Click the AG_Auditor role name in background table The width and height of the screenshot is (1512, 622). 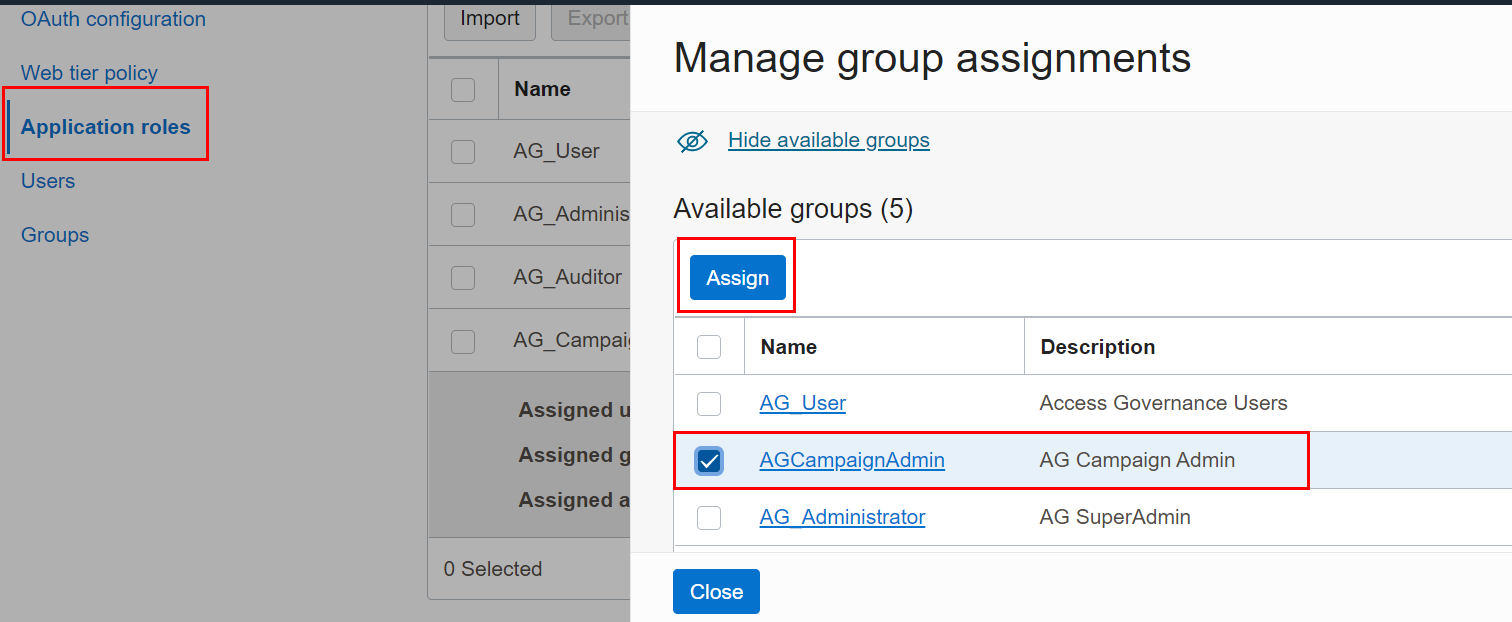[568, 277]
